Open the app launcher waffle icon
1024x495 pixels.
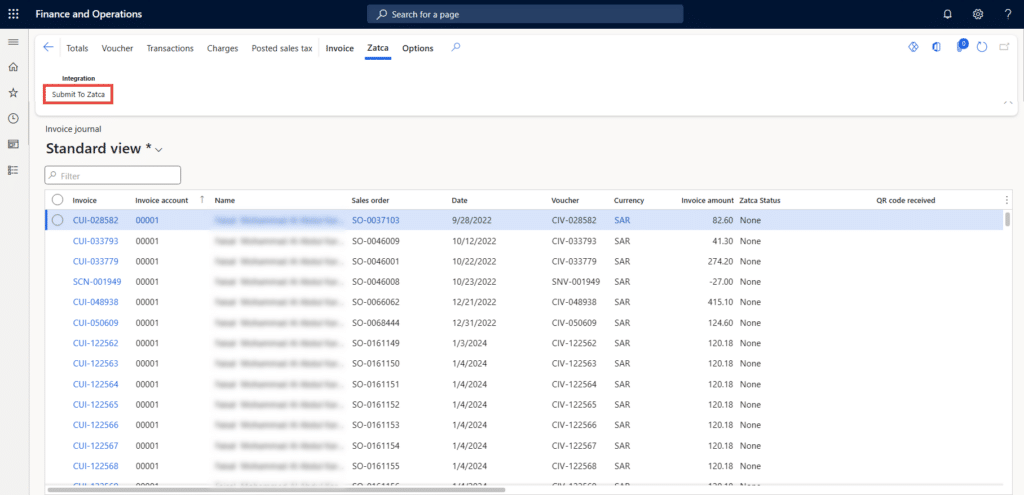[x=13, y=14]
